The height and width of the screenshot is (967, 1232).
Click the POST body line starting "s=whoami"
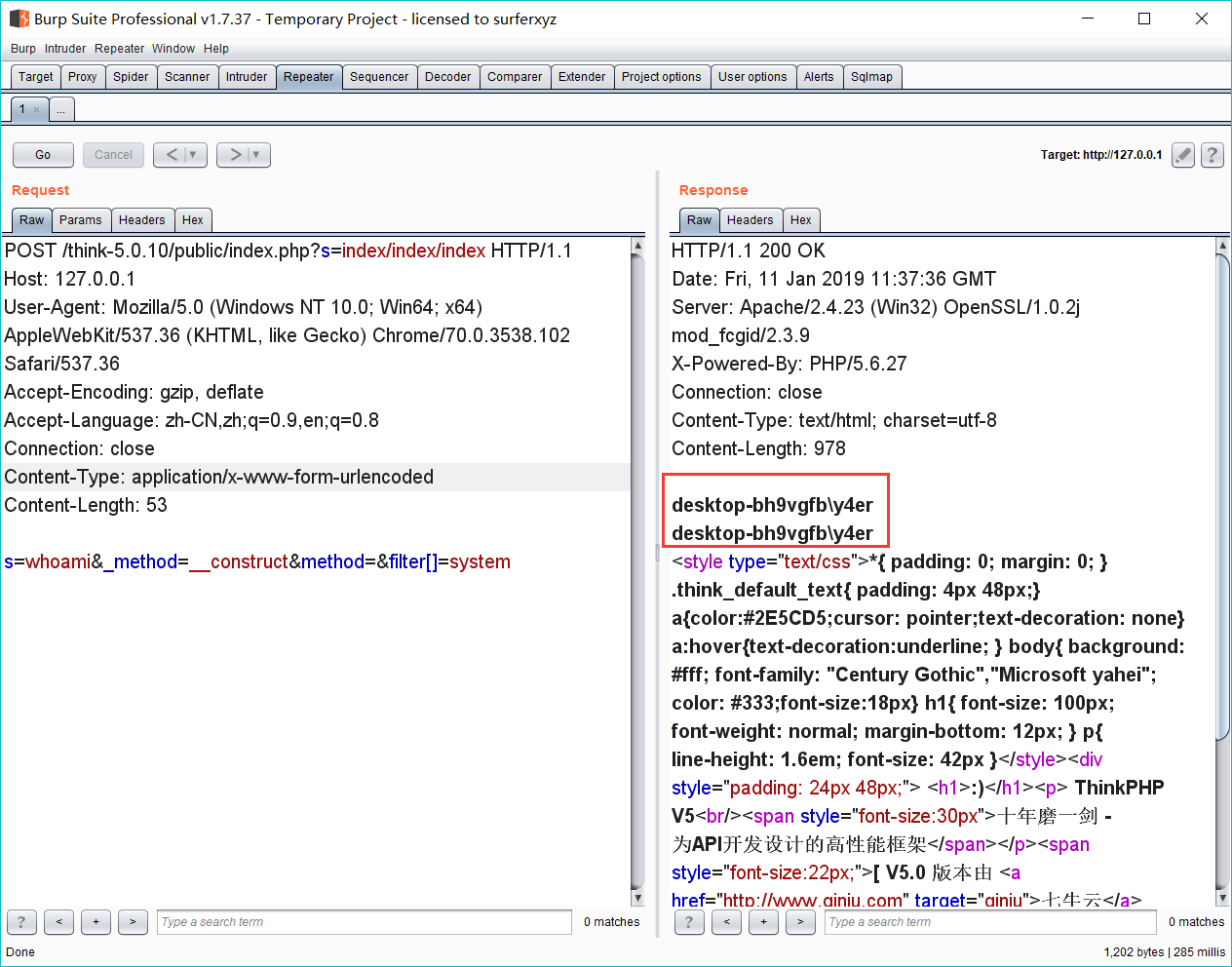pyautogui.click(x=257, y=561)
